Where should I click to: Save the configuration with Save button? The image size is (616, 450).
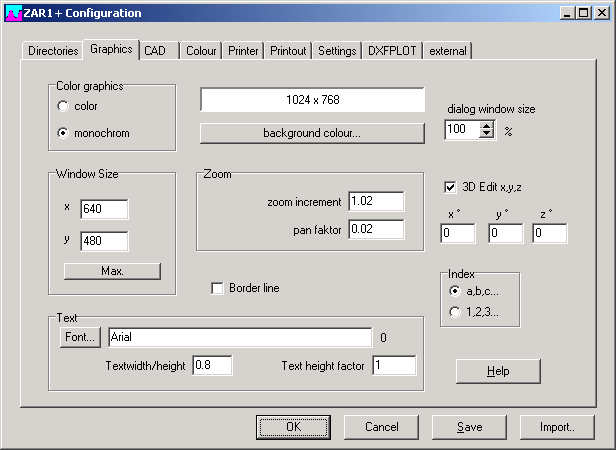point(469,427)
